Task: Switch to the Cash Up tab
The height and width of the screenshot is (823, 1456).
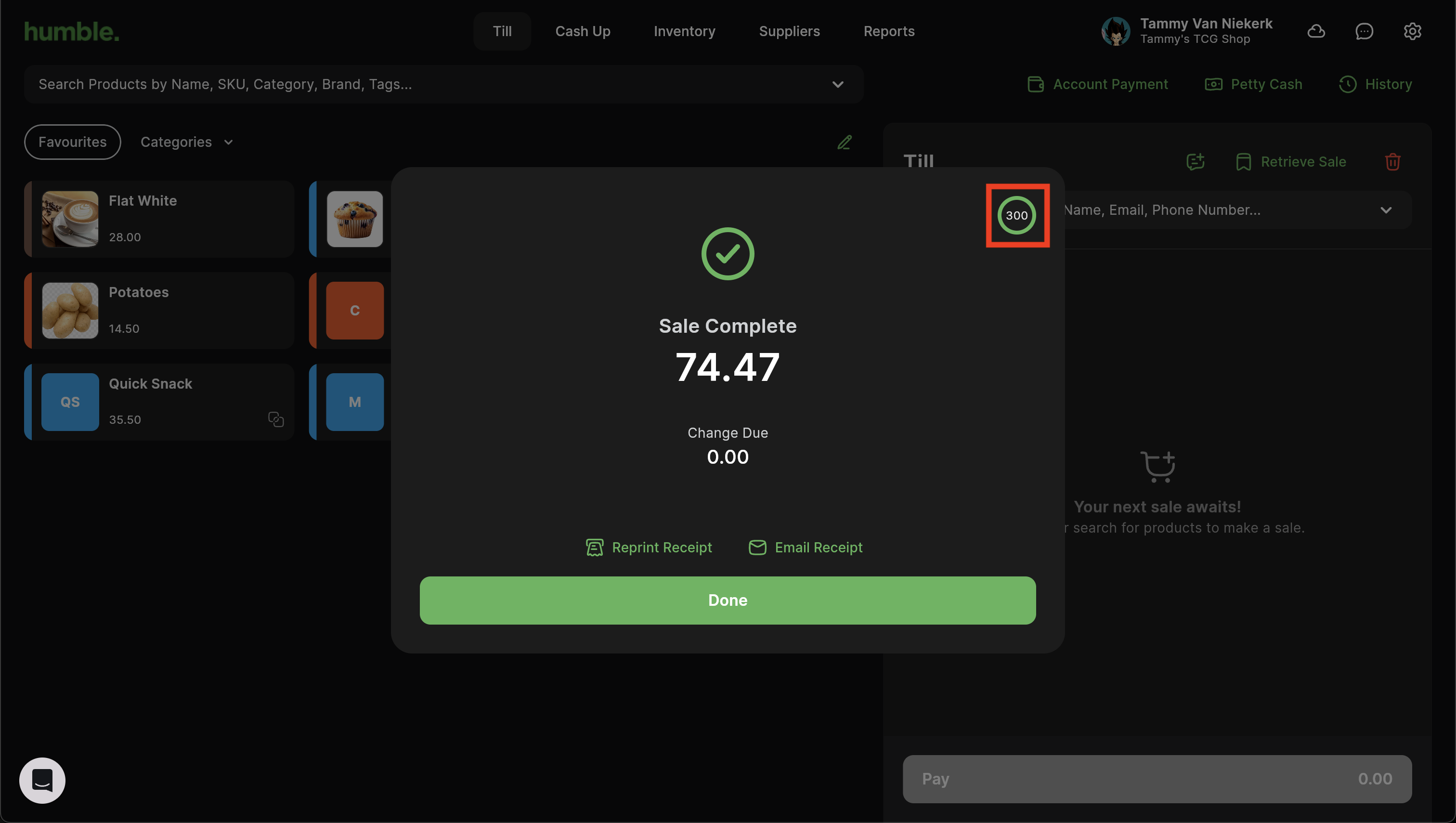Action: click(x=582, y=31)
